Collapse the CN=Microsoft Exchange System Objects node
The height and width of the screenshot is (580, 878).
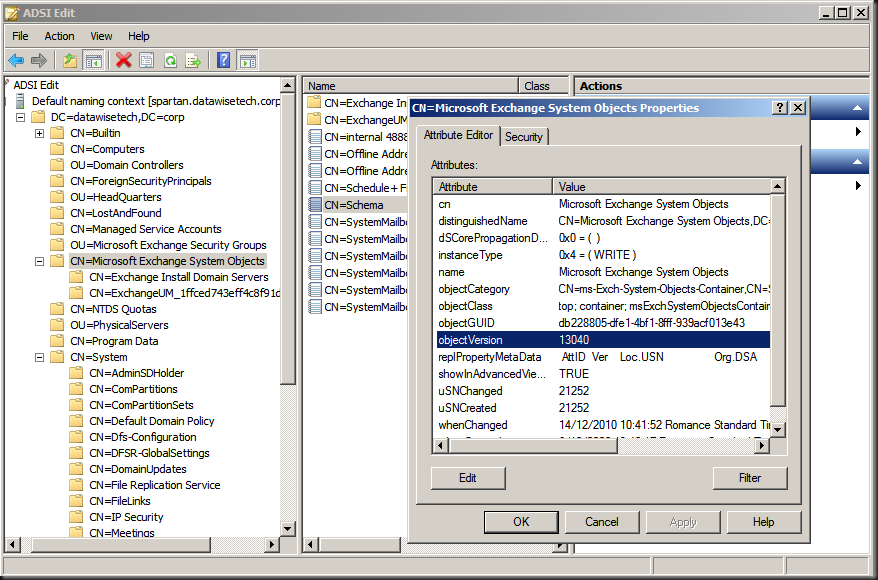[x=40, y=261]
